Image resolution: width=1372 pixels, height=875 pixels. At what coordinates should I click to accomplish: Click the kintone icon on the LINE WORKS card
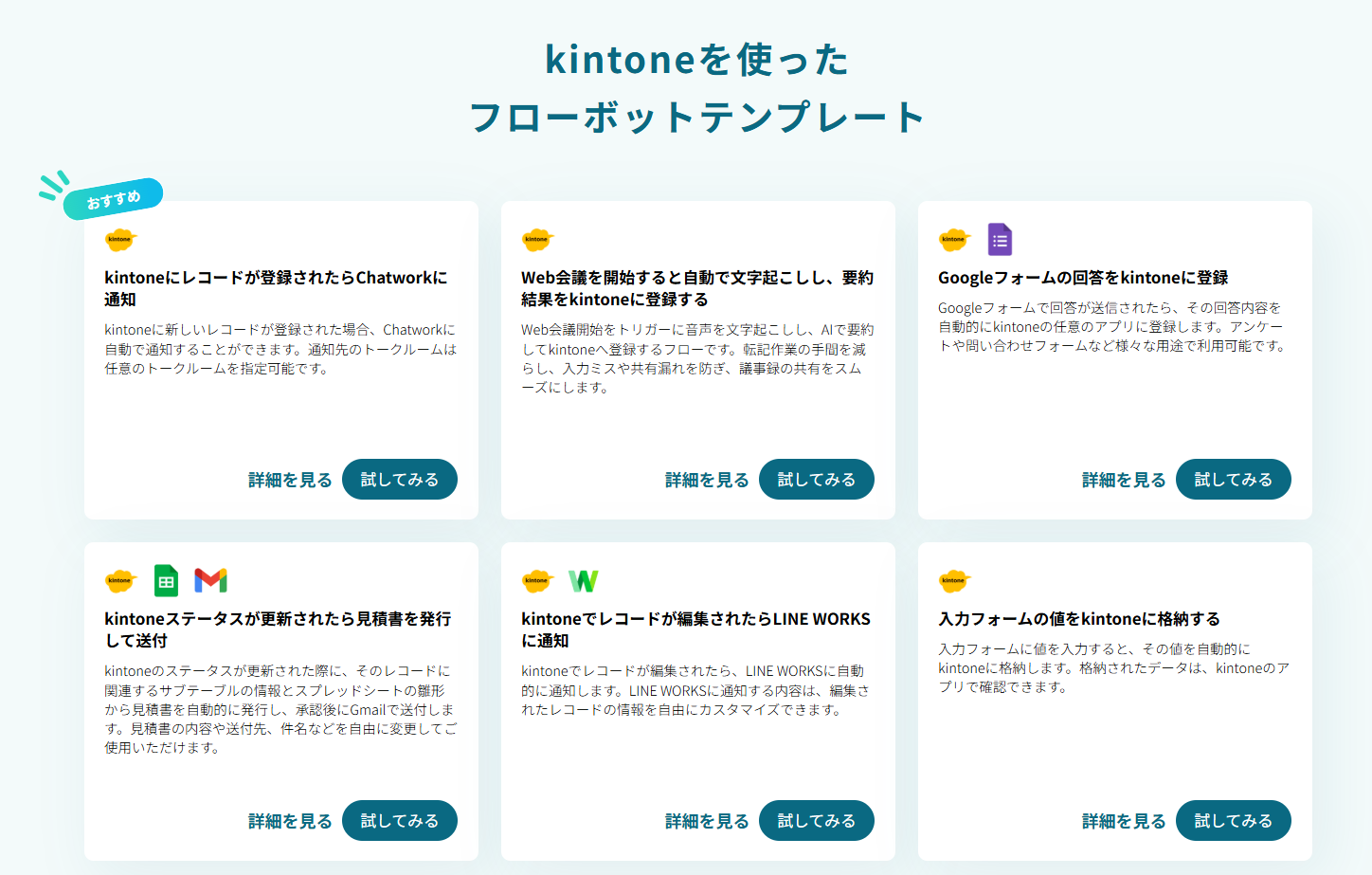[x=537, y=580]
